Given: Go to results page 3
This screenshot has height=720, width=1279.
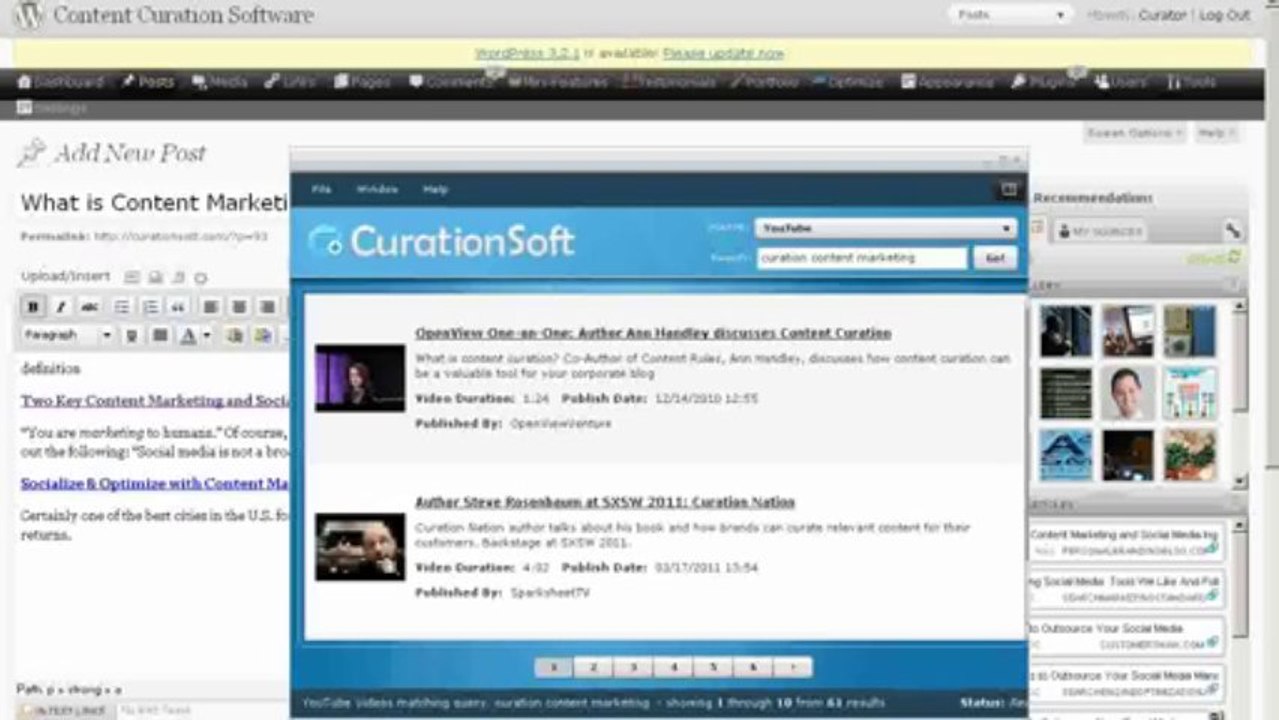Looking at the screenshot, I should coord(633,667).
